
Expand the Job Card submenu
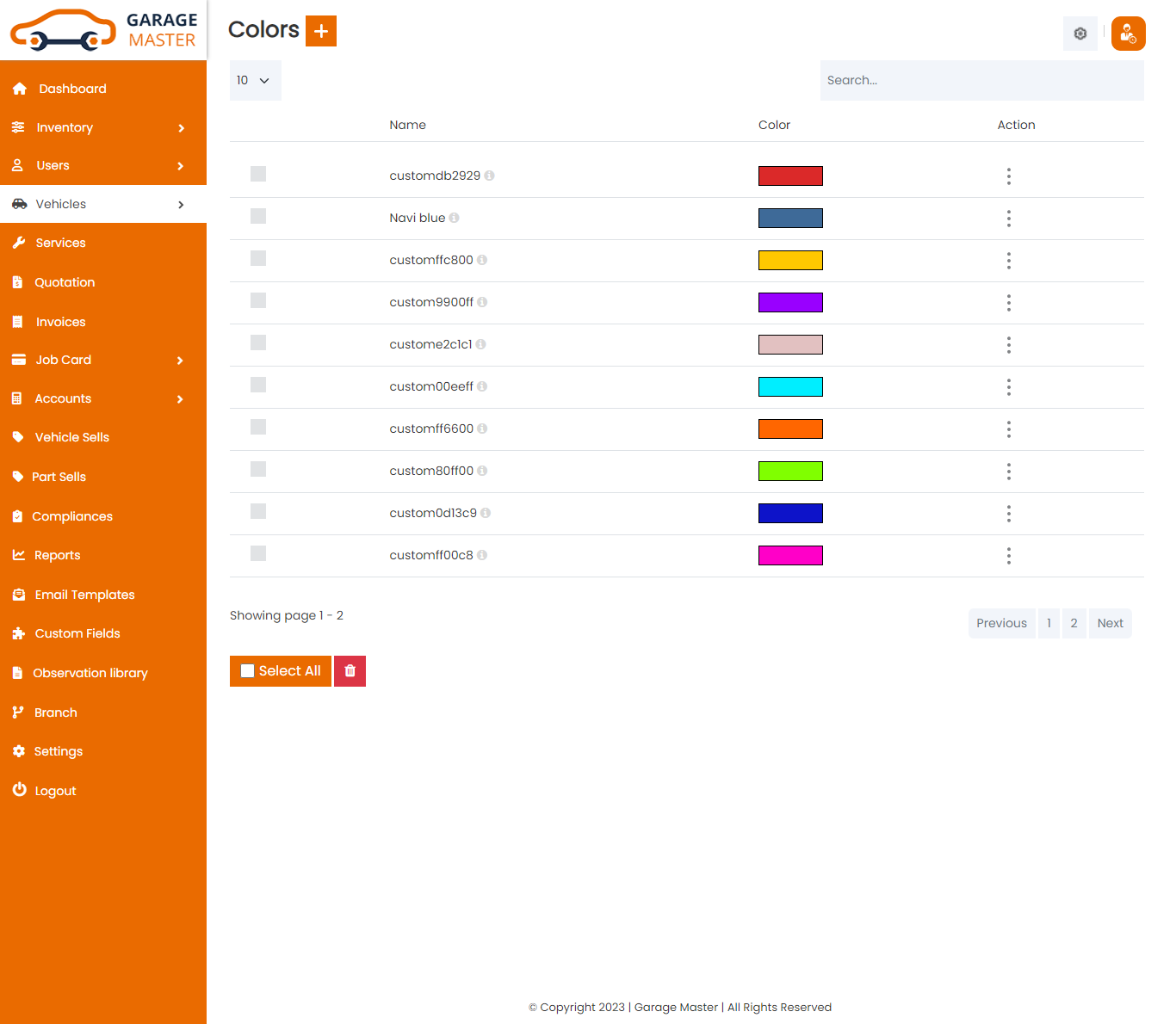point(103,360)
